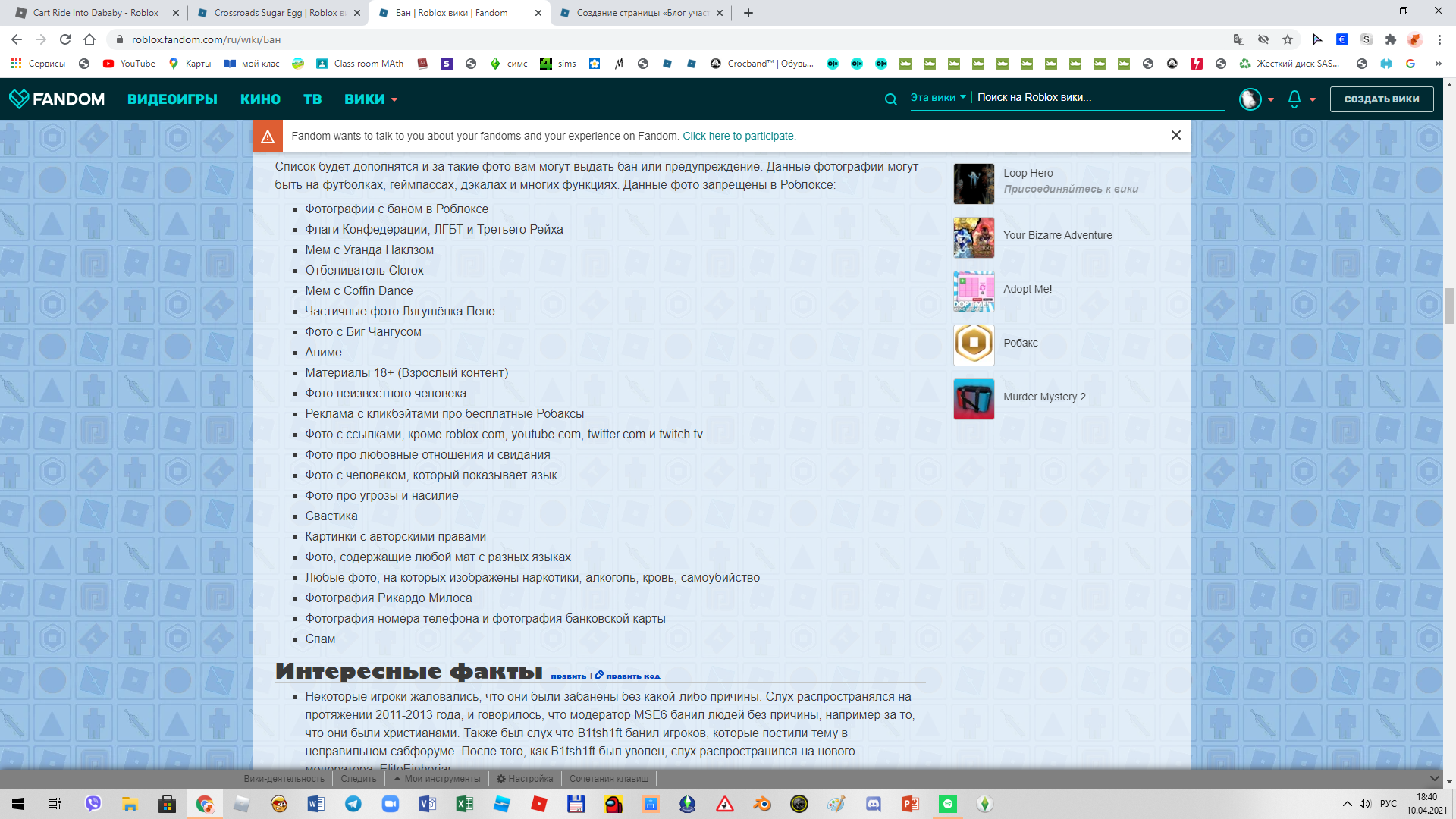Open ВИДЕОИГРЫ navigation item

tap(172, 99)
